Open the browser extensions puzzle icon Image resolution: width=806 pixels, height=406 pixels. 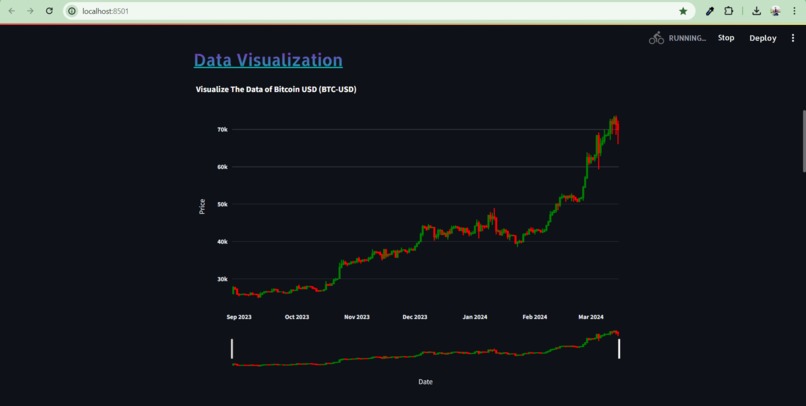728,11
